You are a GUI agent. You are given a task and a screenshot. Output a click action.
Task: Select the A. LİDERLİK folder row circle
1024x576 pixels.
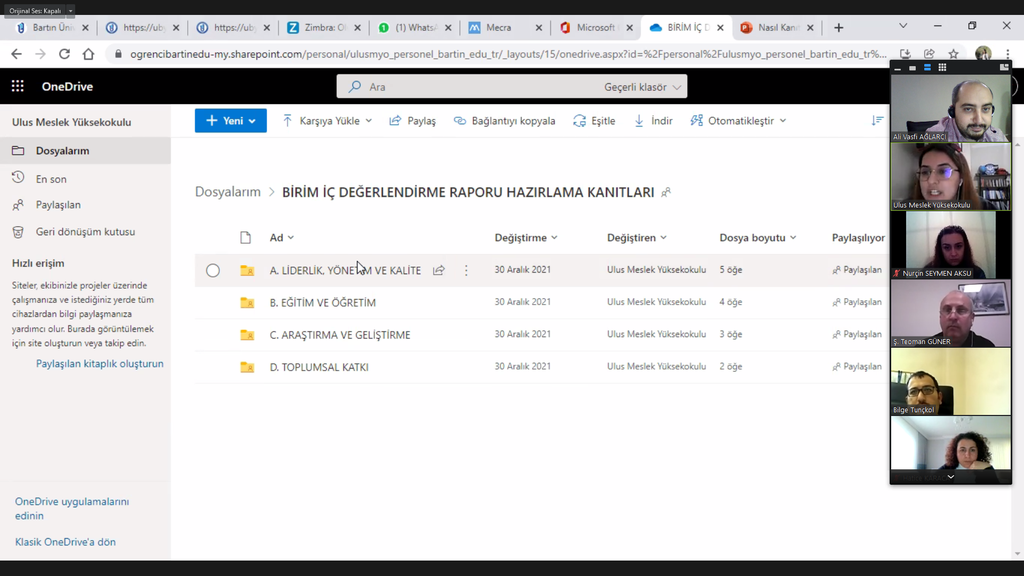[x=213, y=270]
